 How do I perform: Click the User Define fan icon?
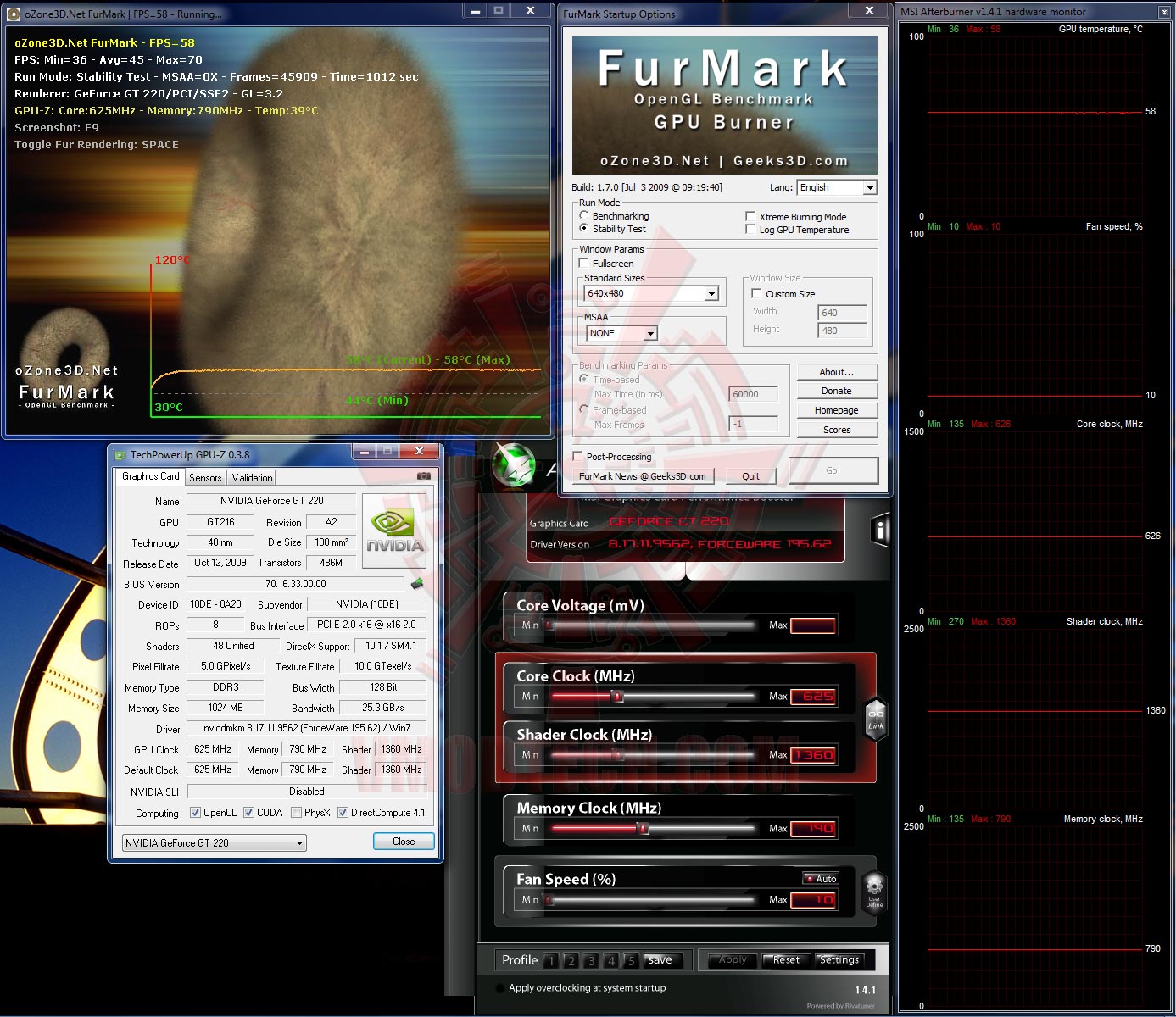point(874,893)
